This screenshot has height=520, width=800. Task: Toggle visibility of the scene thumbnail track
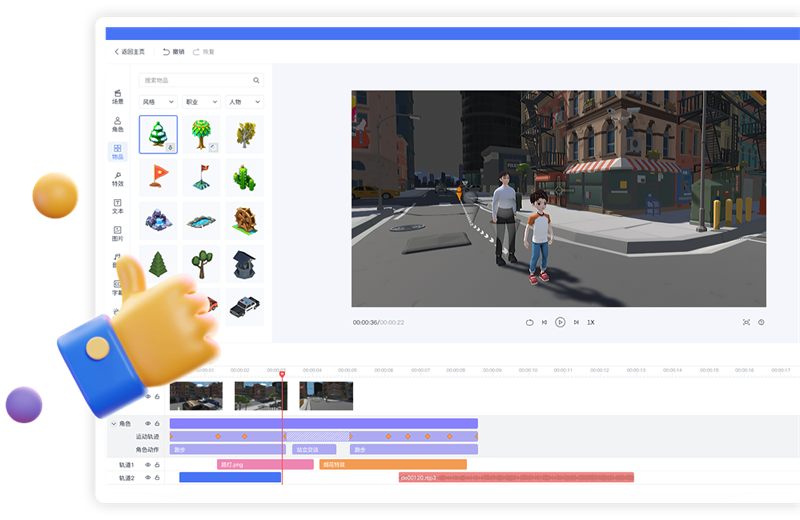click(x=148, y=397)
